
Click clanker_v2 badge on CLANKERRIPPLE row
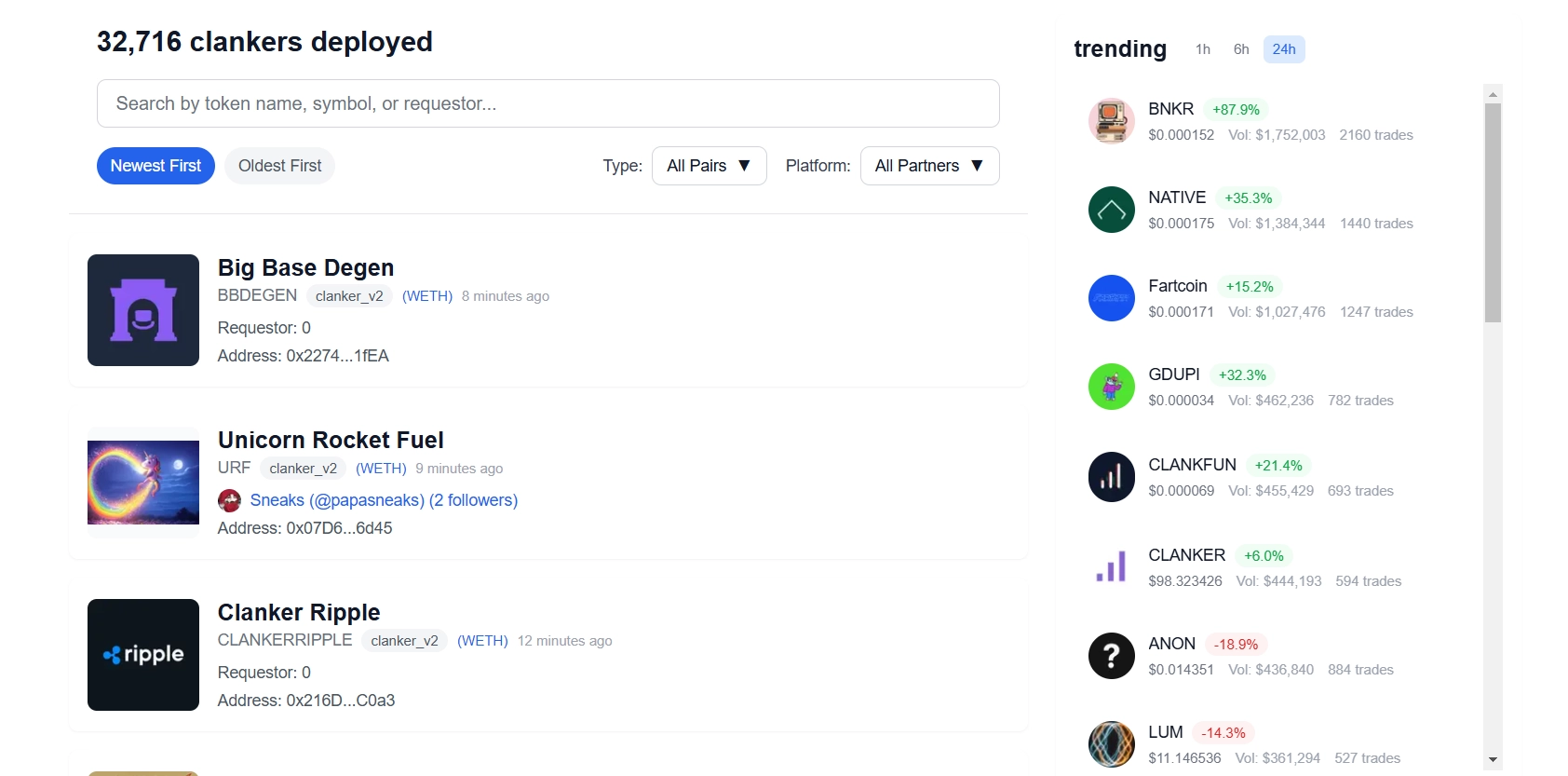[x=404, y=641]
